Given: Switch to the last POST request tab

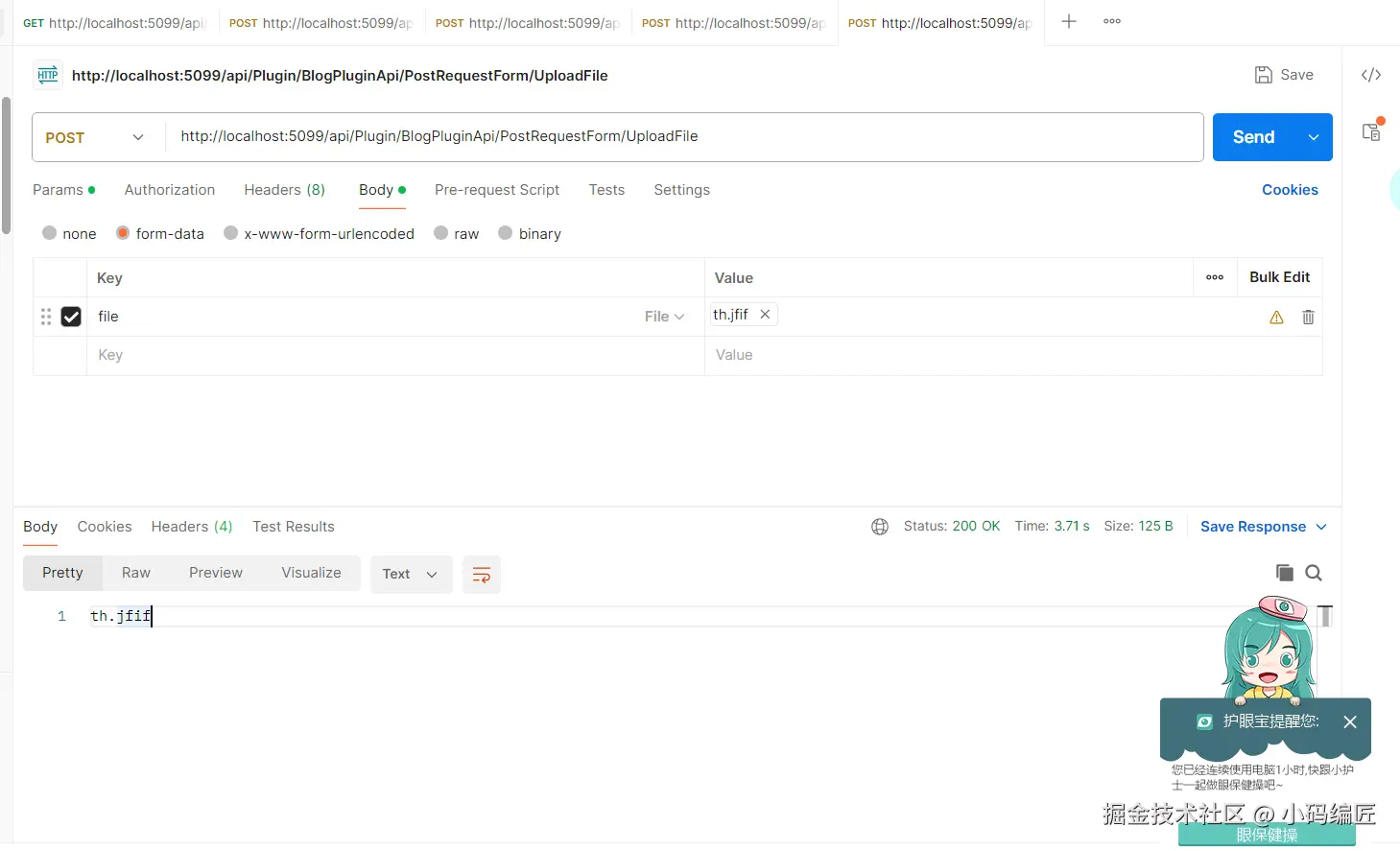Looking at the screenshot, I should coord(940,23).
